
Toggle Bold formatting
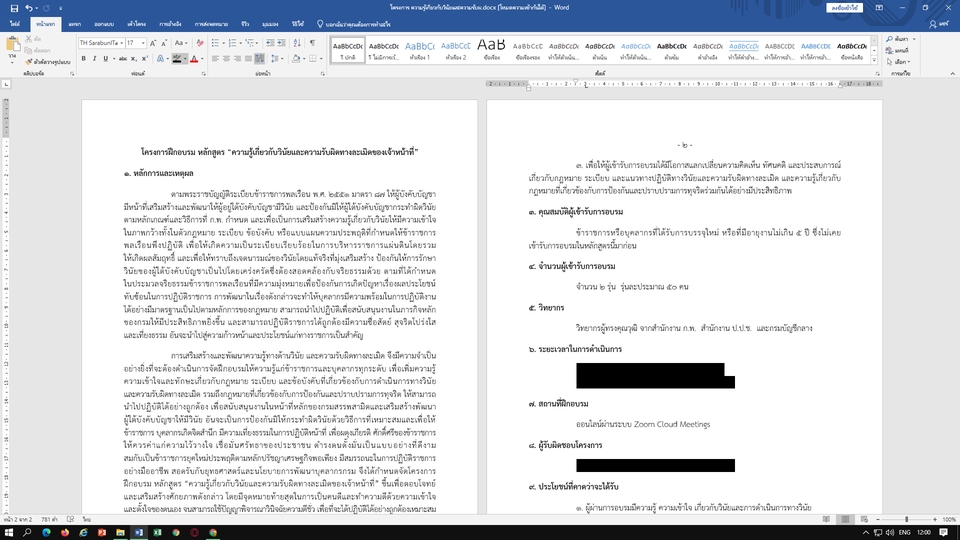pos(84,59)
